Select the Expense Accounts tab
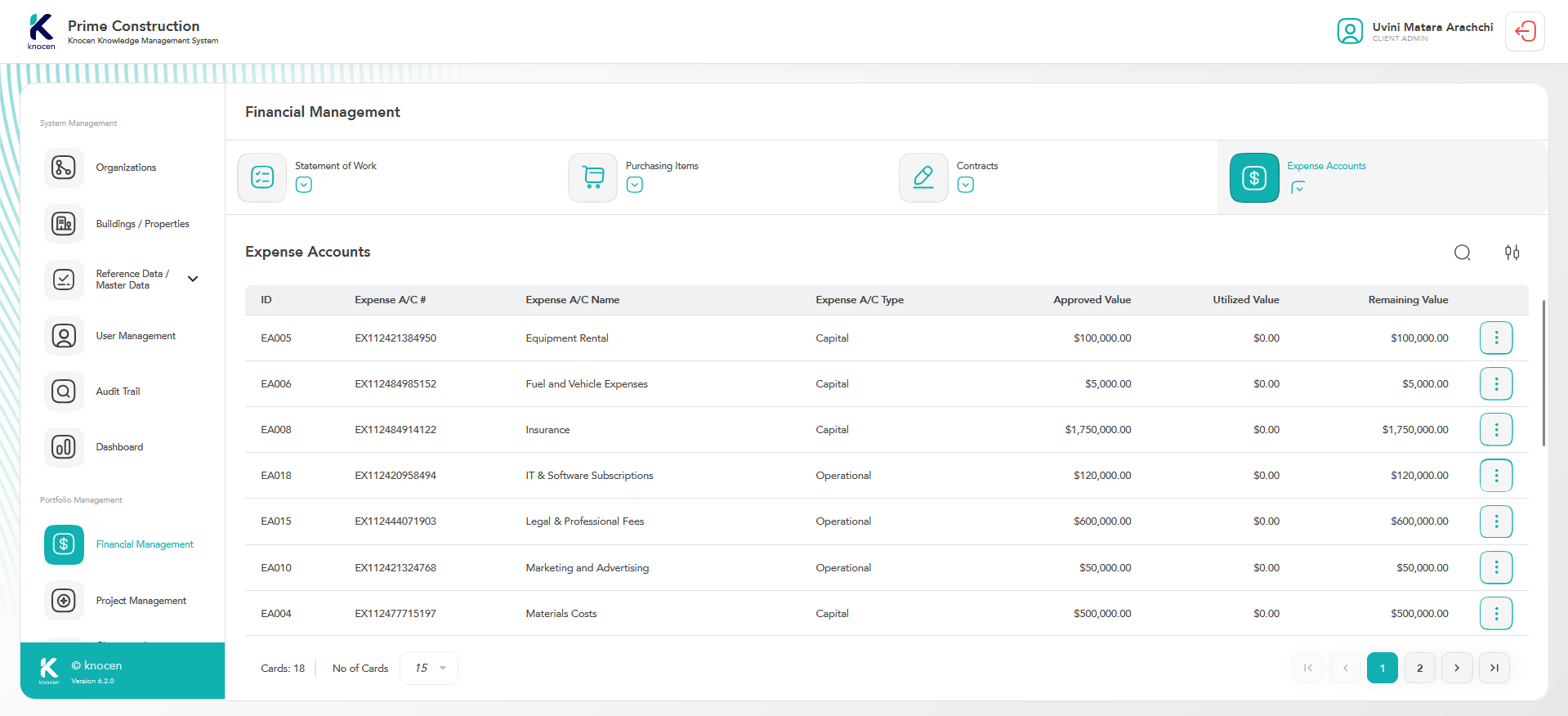Screen dimensions: 1568x716 pyautogui.click(x=1325, y=166)
